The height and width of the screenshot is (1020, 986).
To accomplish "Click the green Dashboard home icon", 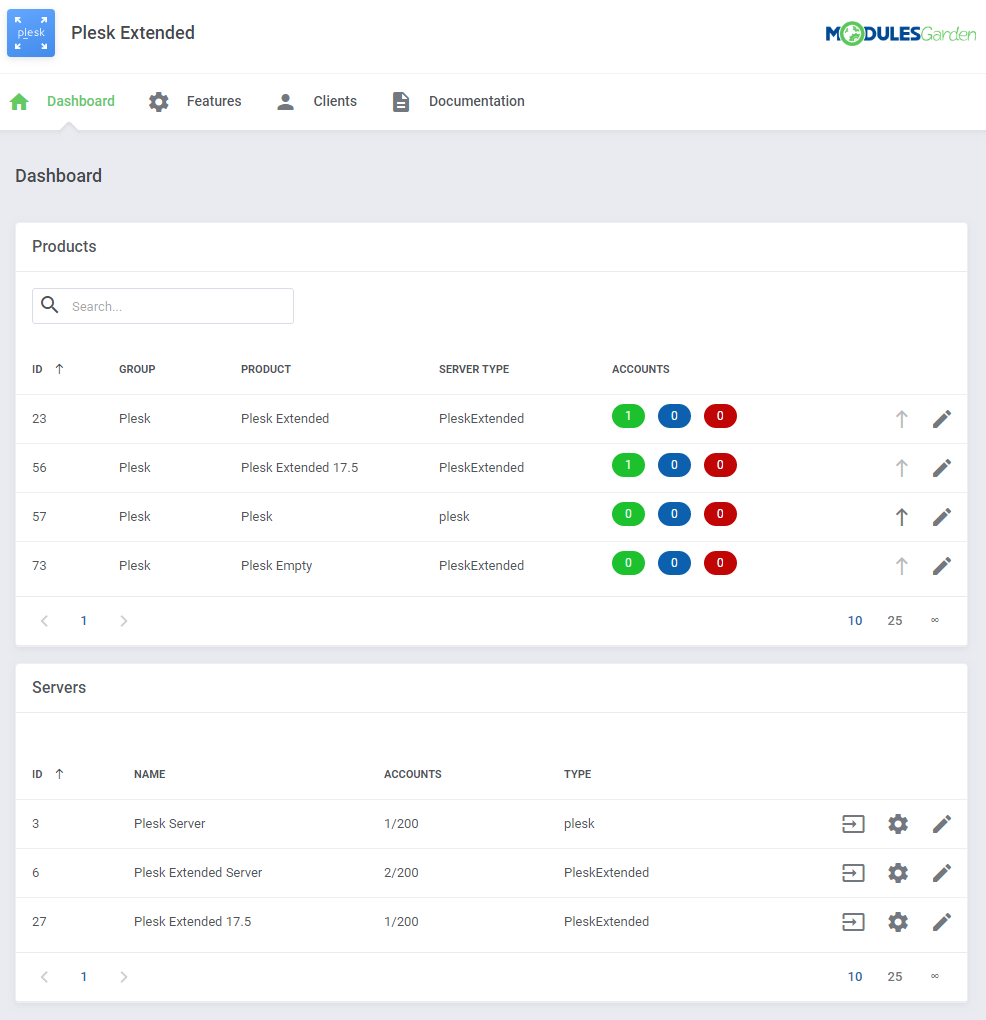I will [20, 101].
